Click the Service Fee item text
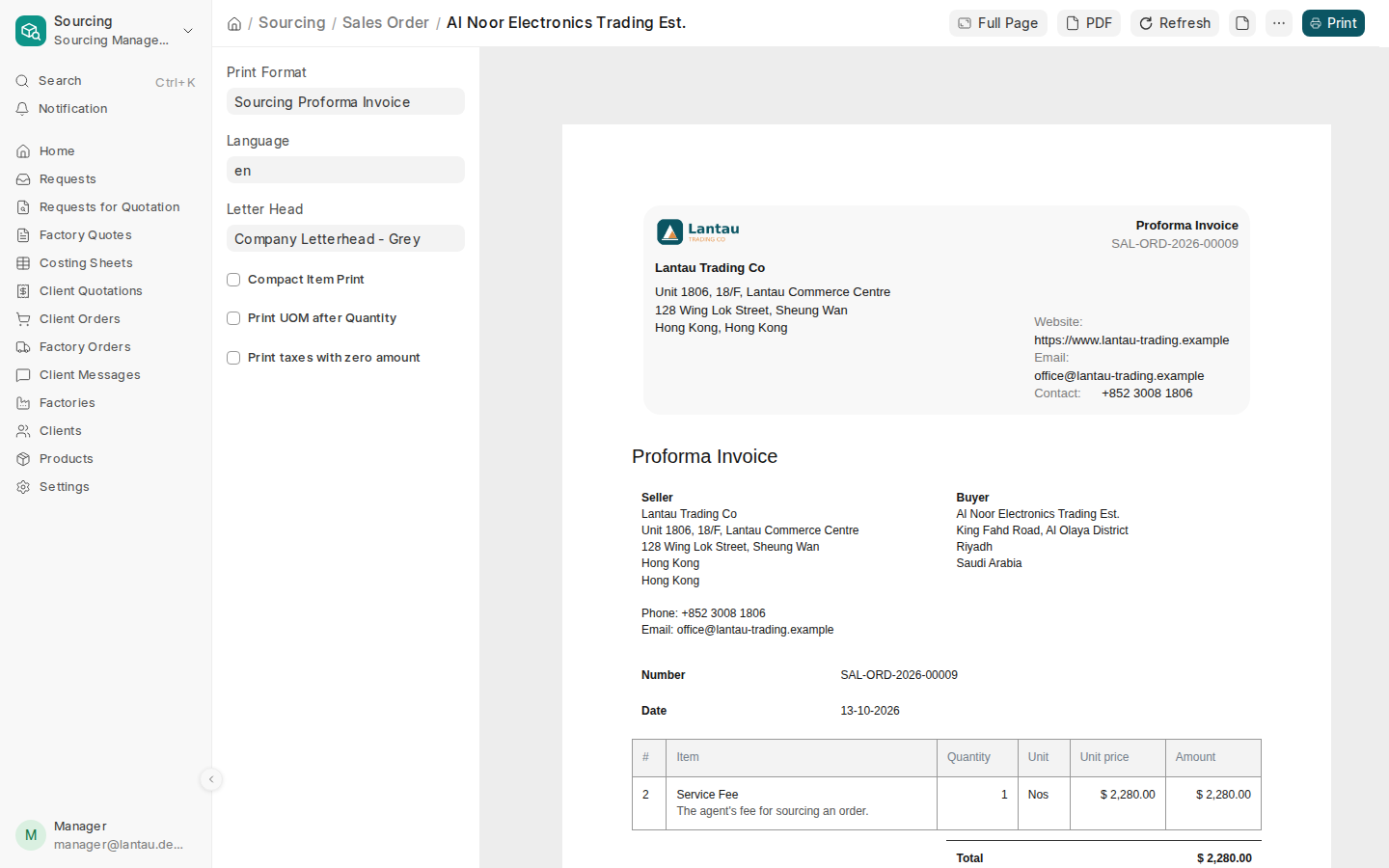Viewport: 1389px width, 868px height. [707, 795]
